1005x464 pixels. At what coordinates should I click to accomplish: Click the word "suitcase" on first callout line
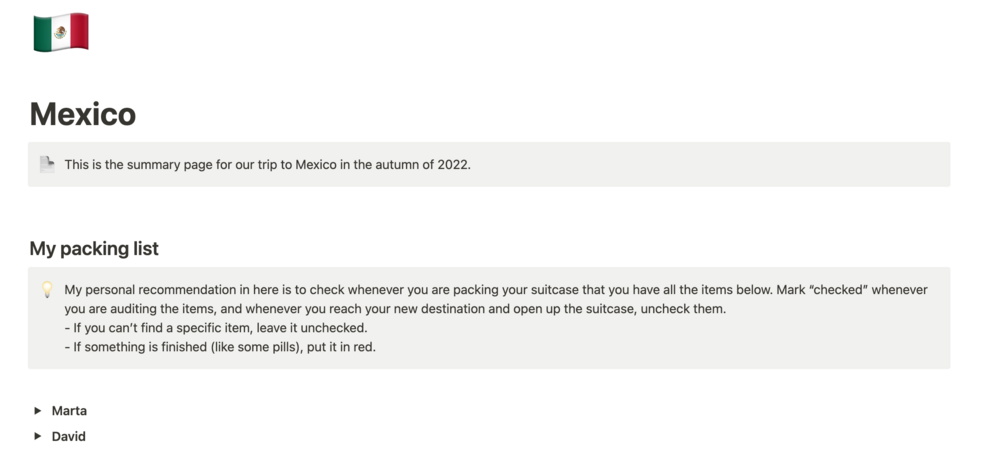click(x=556, y=290)
